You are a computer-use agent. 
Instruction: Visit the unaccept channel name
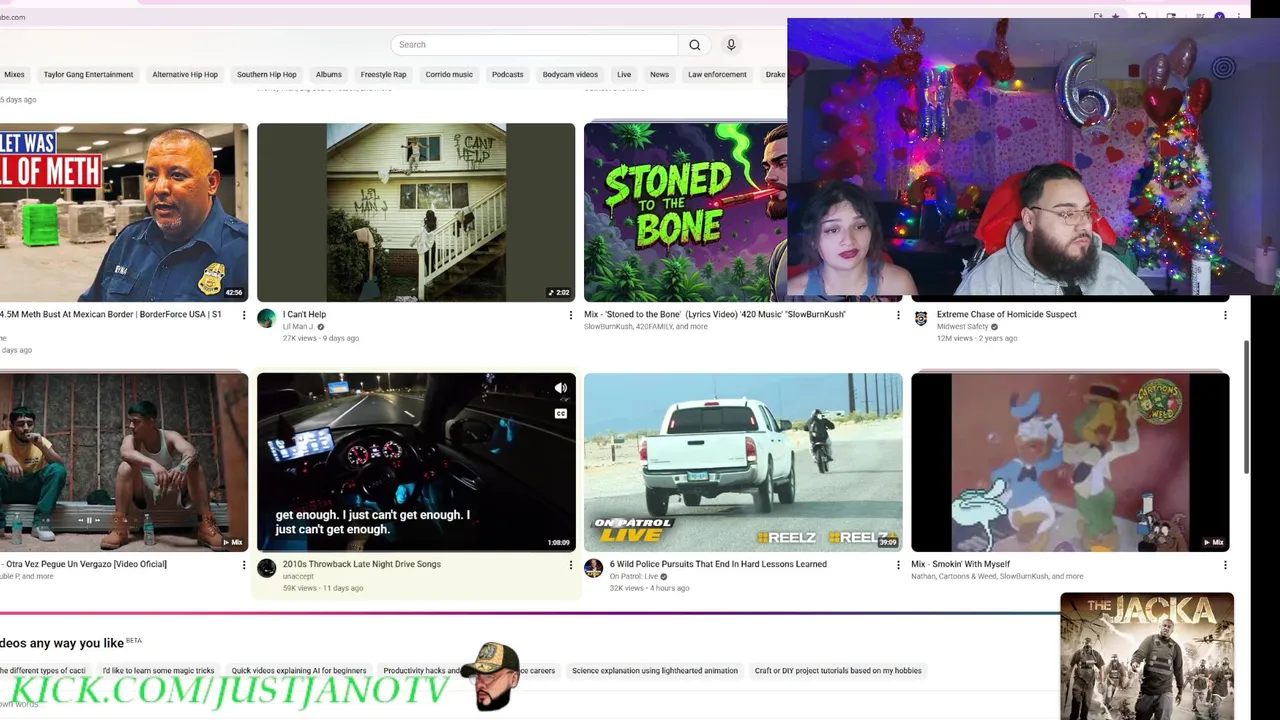pos(298,577)
